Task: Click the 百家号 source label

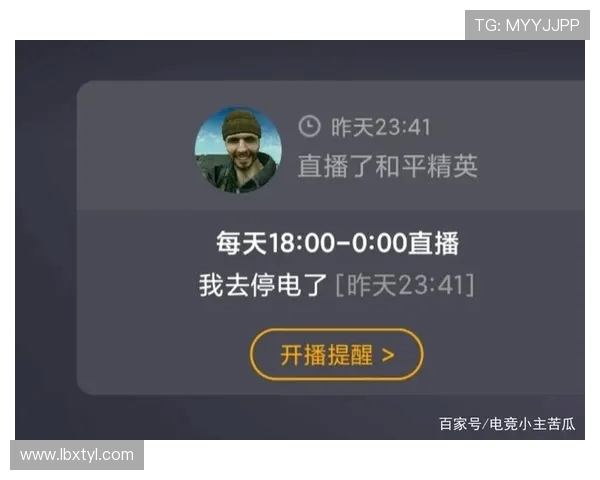Action: pyautogui.click(x=460, y=424)
